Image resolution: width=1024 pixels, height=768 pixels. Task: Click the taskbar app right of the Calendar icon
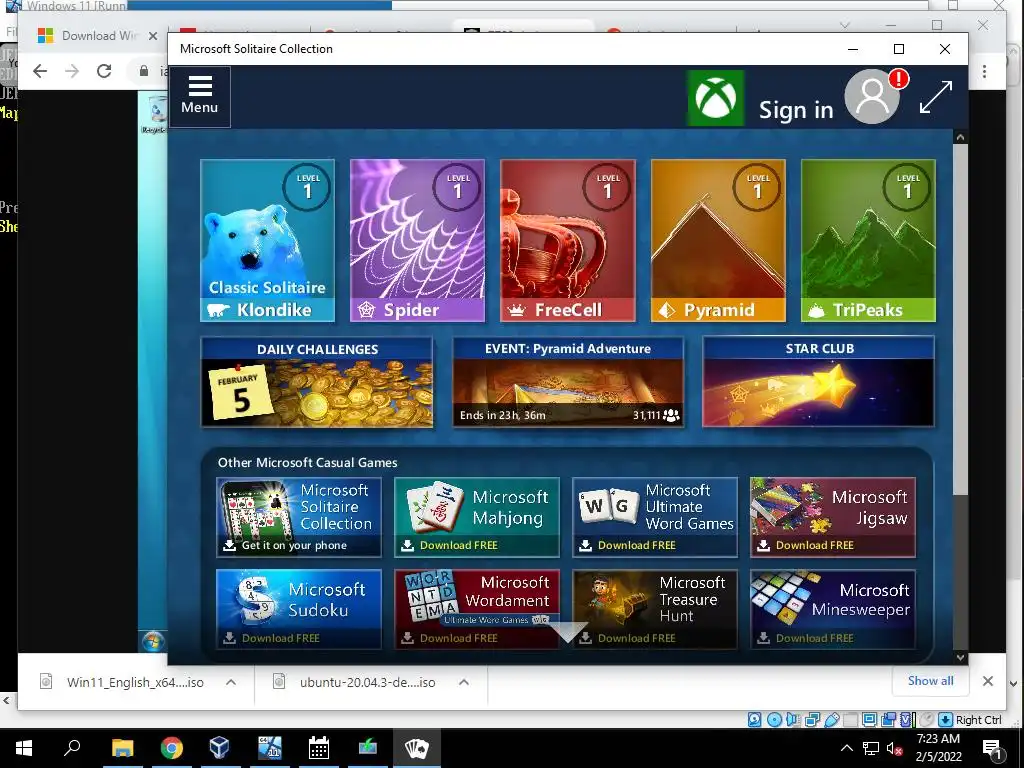click(368, 748)
